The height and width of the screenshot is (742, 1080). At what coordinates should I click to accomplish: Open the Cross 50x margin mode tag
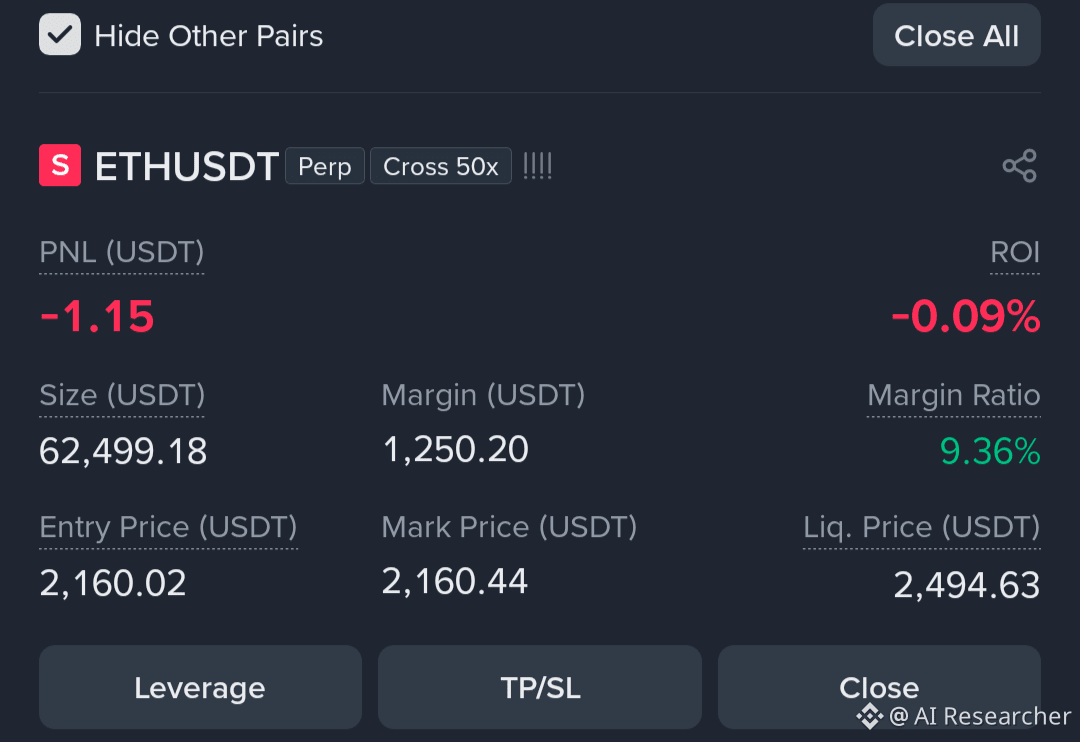click(441, 166)
